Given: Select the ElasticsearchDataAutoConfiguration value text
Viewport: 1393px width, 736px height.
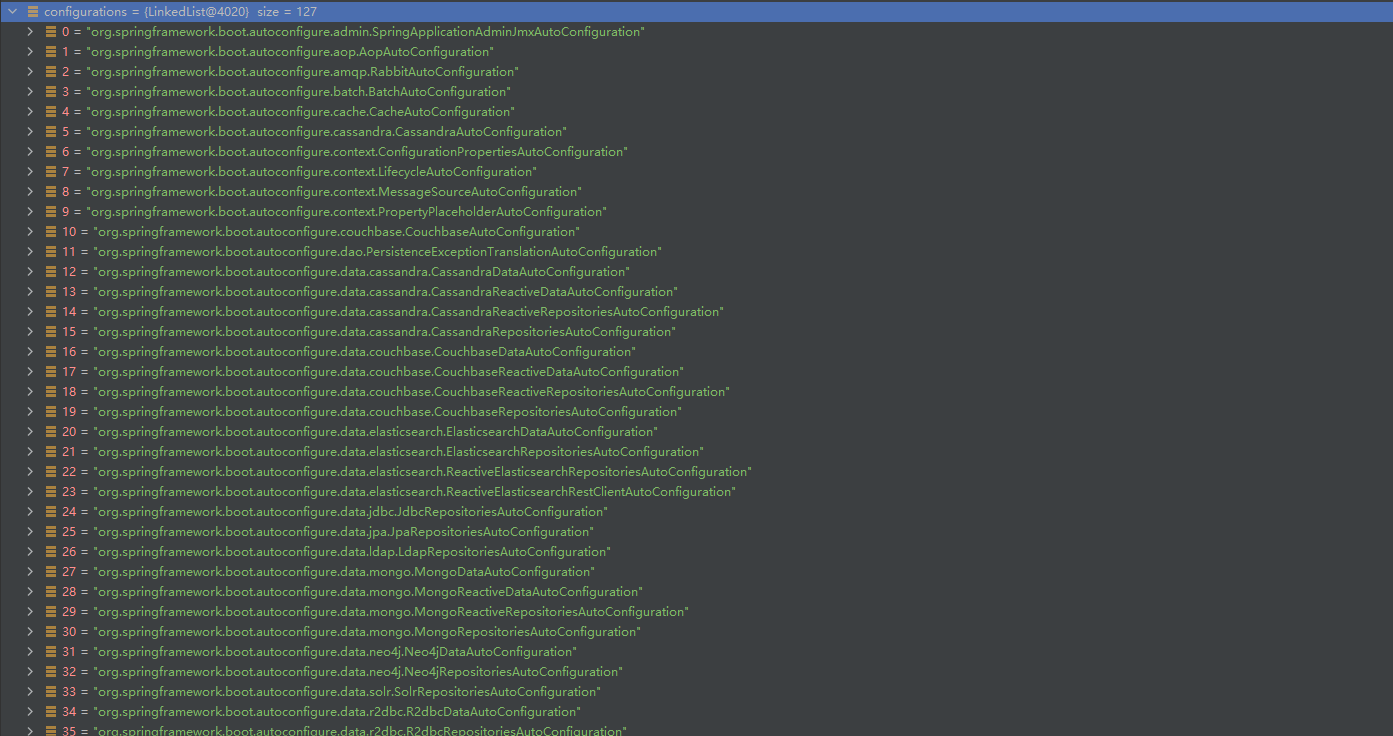Looking at the screenshot, I should (x=375, y=432).
